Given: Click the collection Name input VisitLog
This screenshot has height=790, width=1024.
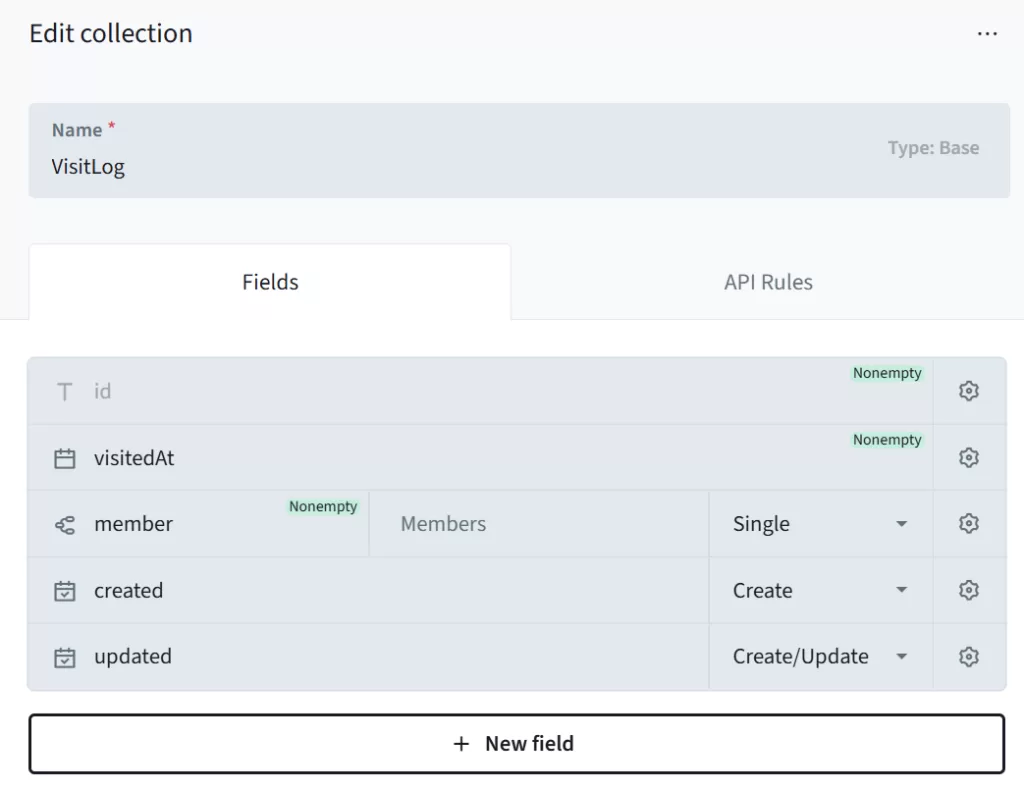Looking at the screenshot, I should [x=400, y=166].
